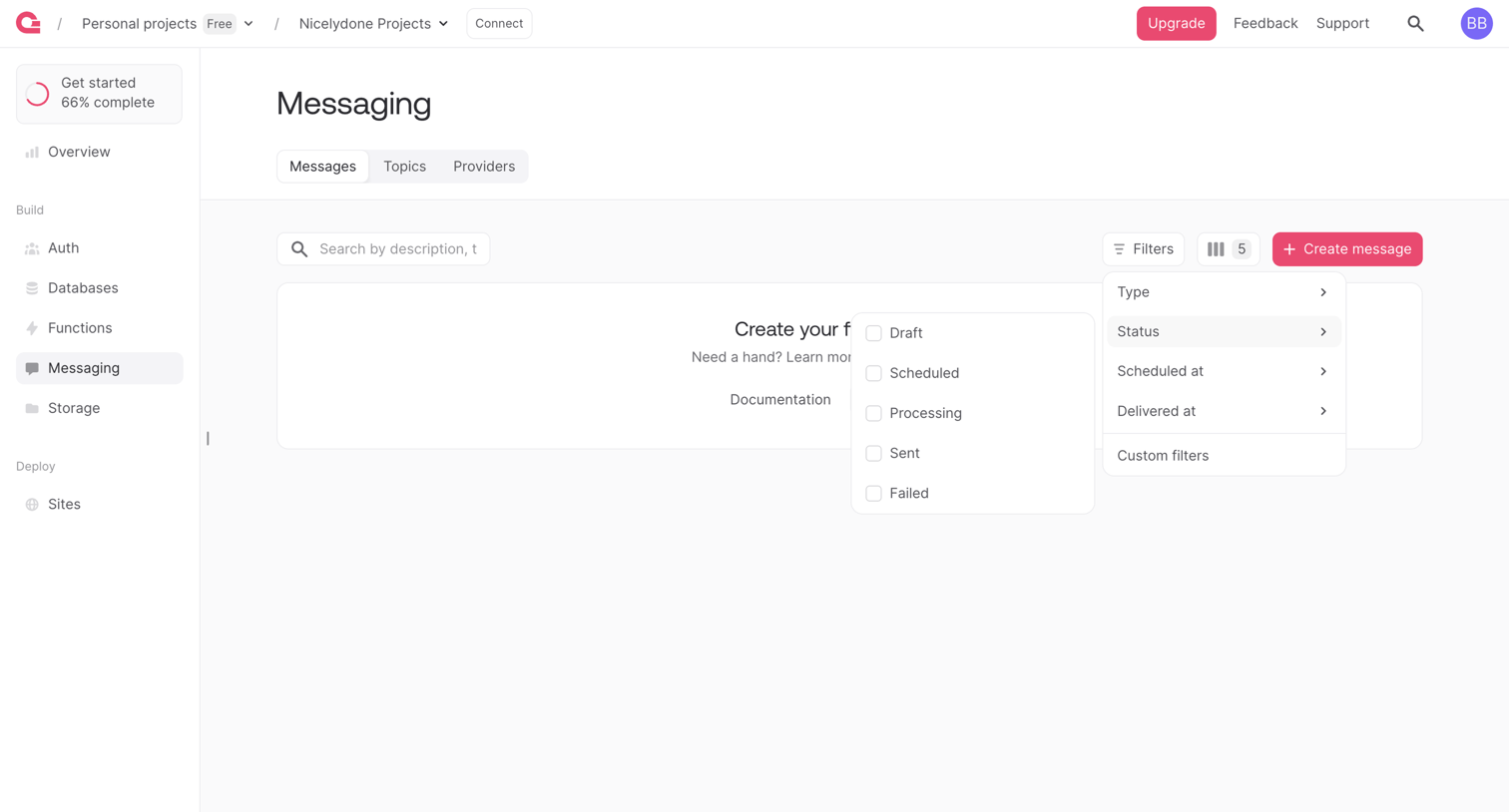The width and height of the screenshot is (1509, 812).
Task: Click the Overview chart icon
Action: (32, 152)
